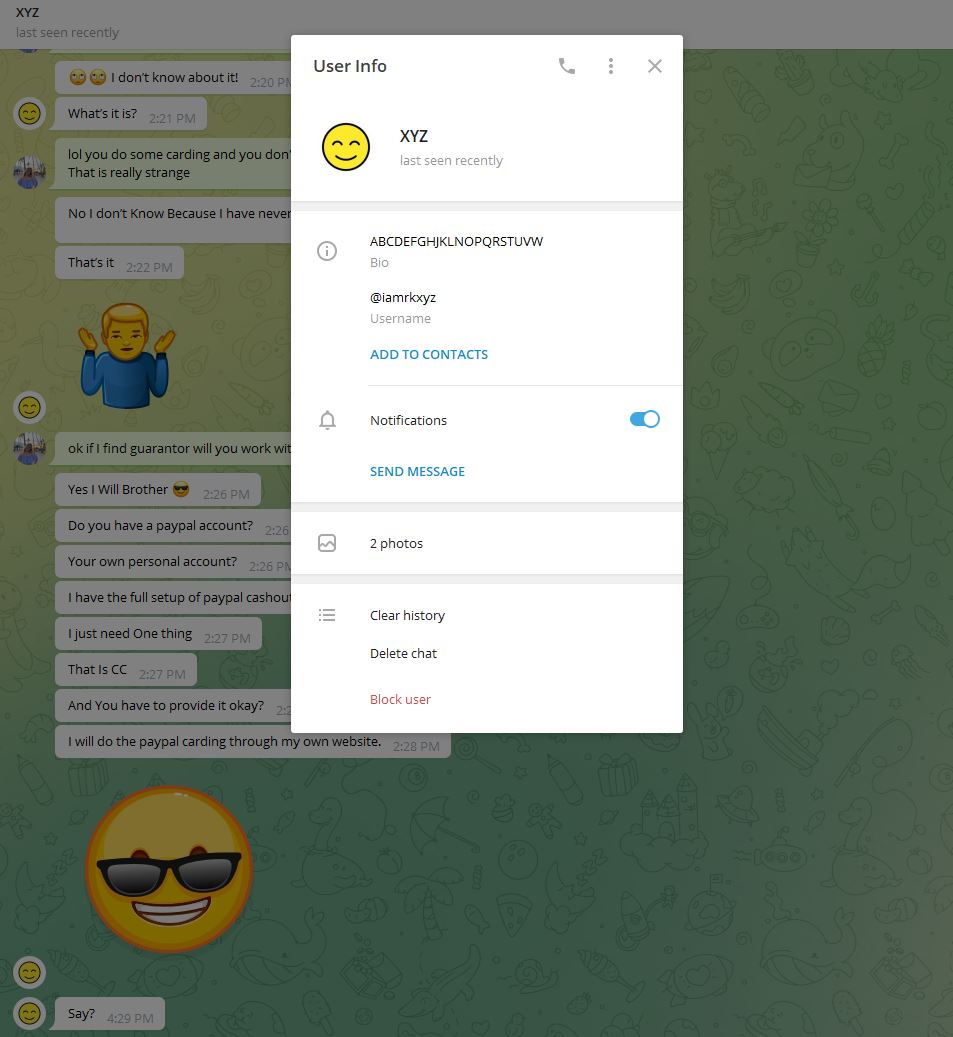Screen dimensions: 953x1037
Task: Open the three-dot more options menu
Action: coord(611,66)
